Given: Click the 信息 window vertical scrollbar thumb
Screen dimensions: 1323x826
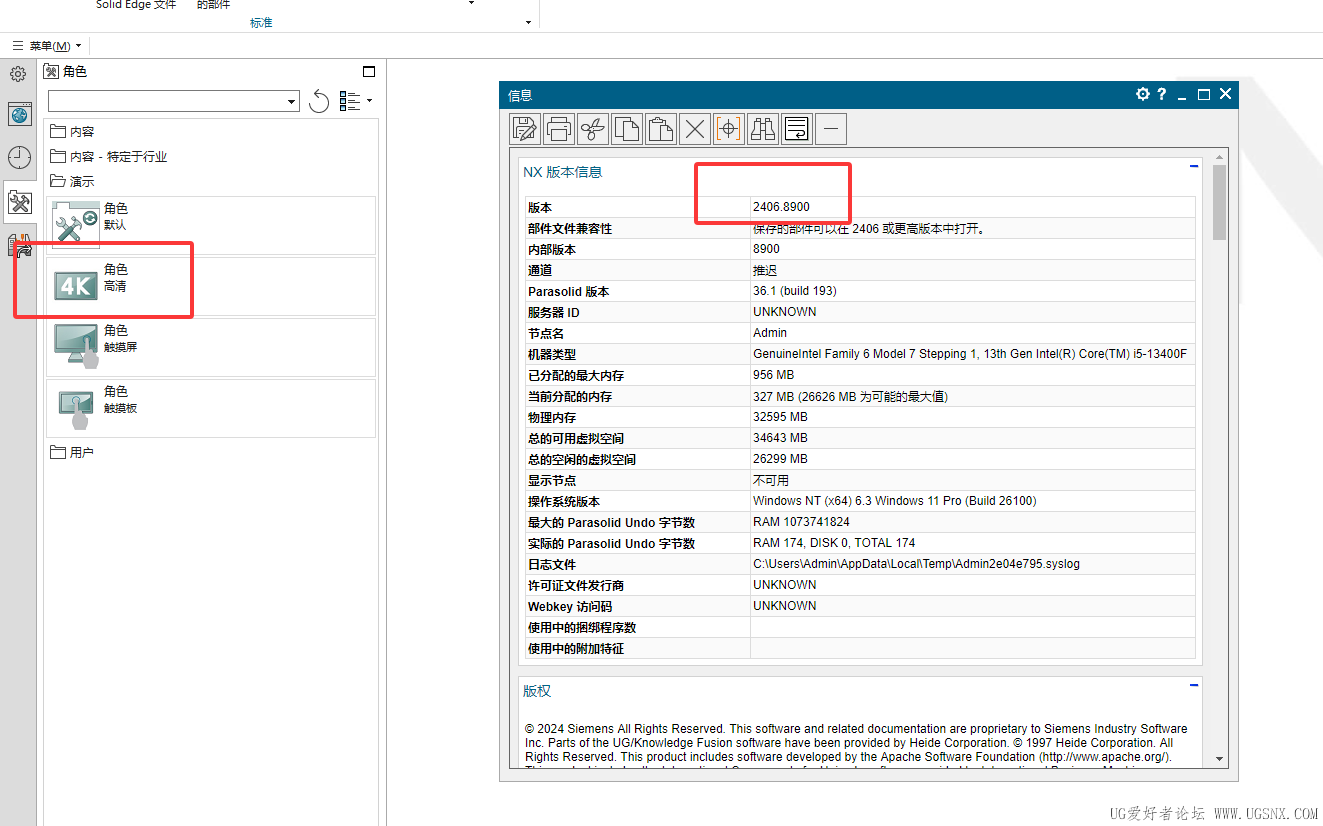Looking at the screenshot, I should point(1219,203).
